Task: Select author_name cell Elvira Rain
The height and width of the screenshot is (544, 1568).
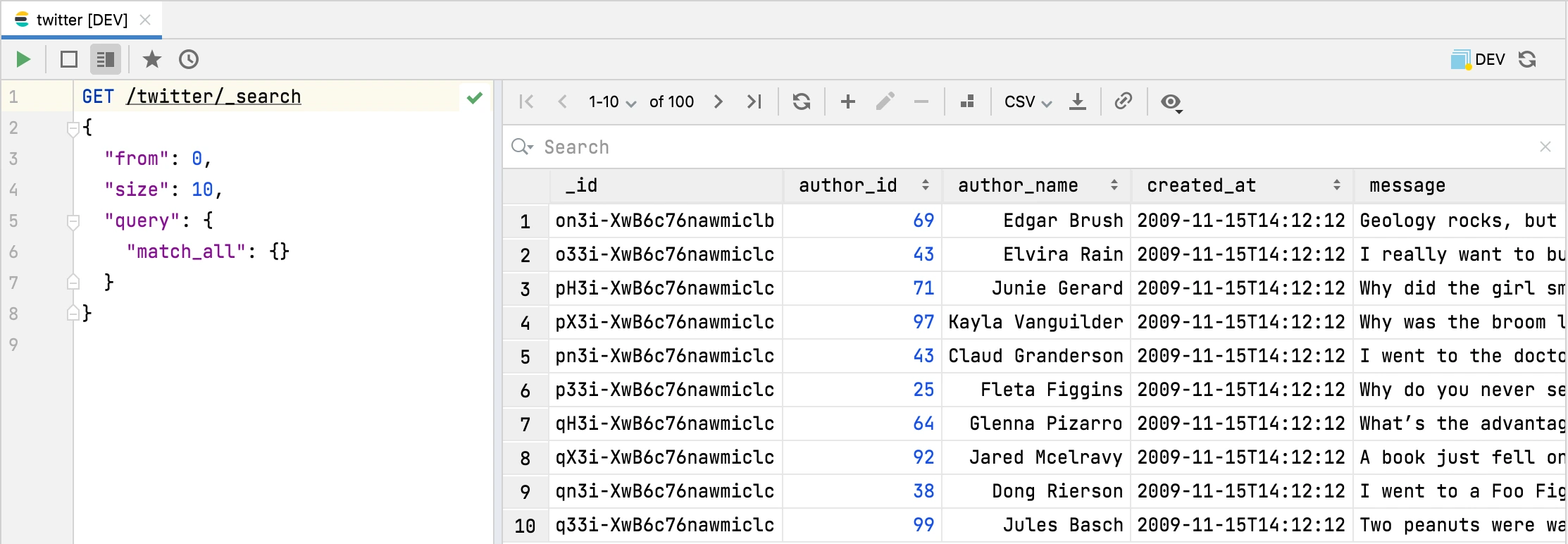Action: (x=1037, y=254)
